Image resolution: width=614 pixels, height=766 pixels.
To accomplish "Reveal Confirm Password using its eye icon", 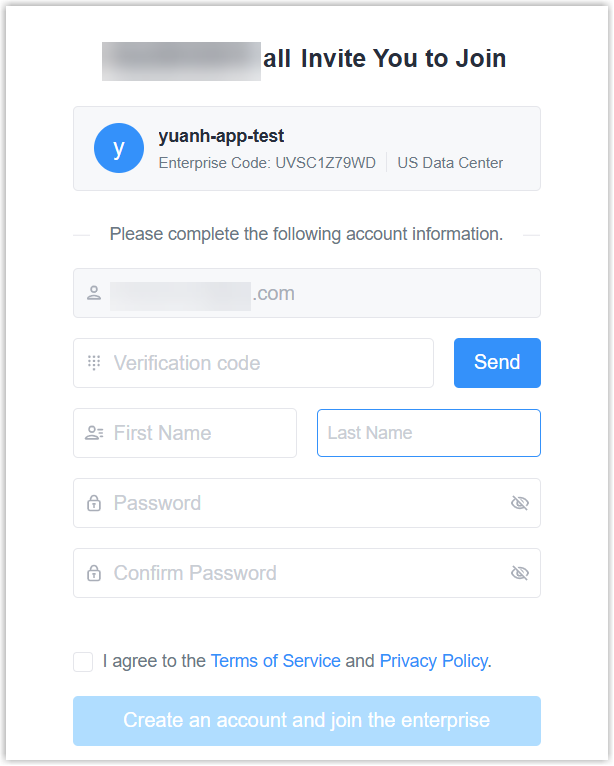I will 519,573.
